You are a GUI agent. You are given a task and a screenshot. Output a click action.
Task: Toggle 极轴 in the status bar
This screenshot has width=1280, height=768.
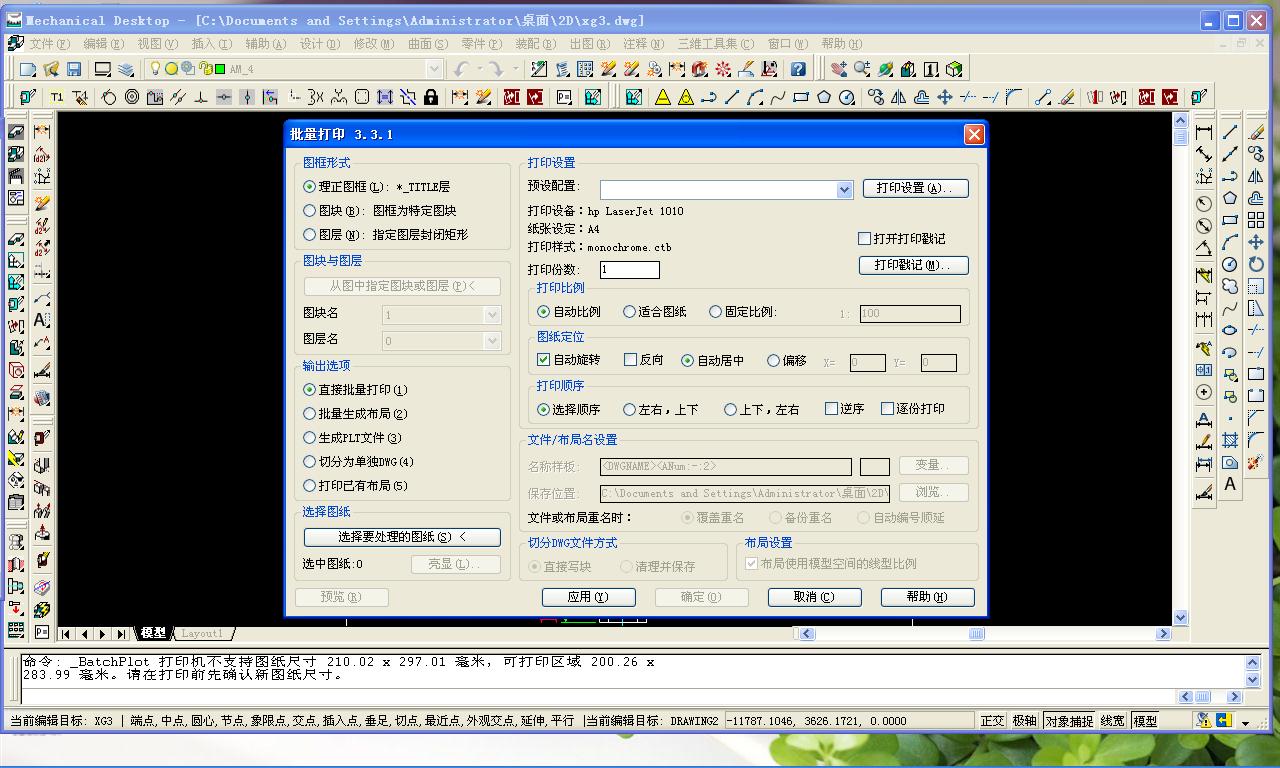coord(1024,721)
